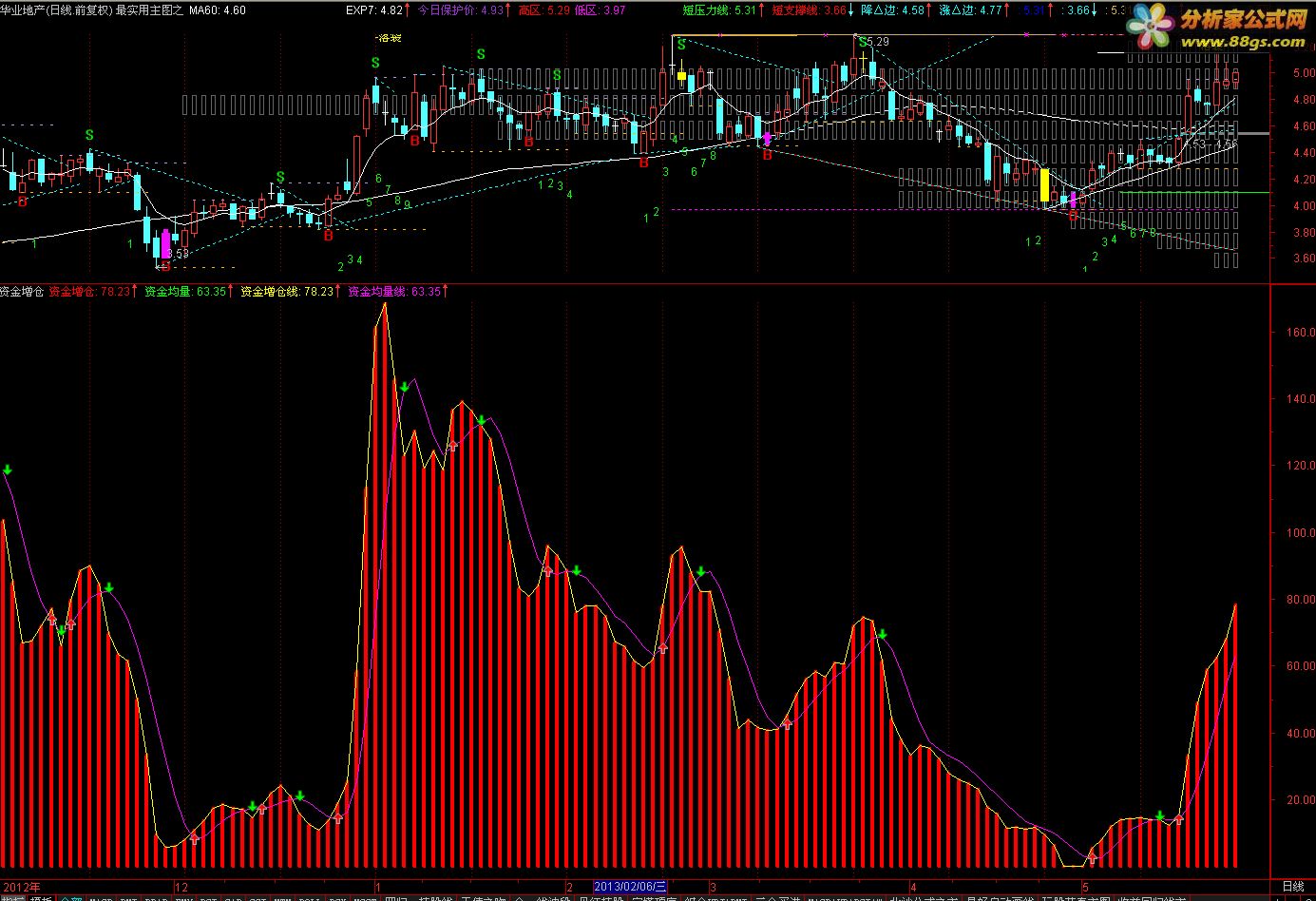
Task: Click the green arrow beside the 160 peak
Action: click(405, 387)
